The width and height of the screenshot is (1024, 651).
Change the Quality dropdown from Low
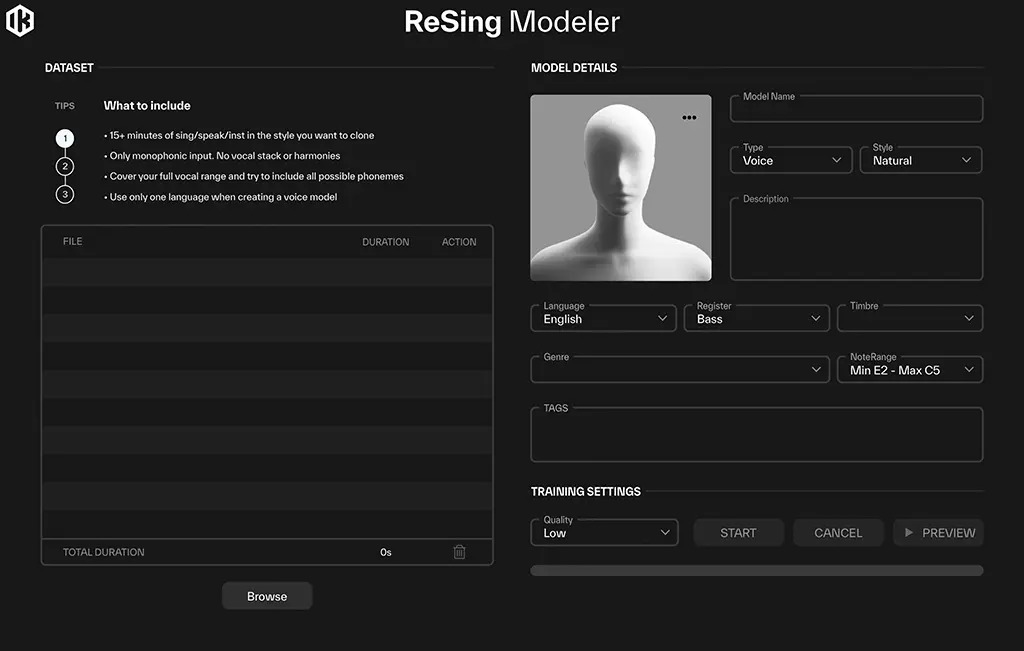pos(604,533)
